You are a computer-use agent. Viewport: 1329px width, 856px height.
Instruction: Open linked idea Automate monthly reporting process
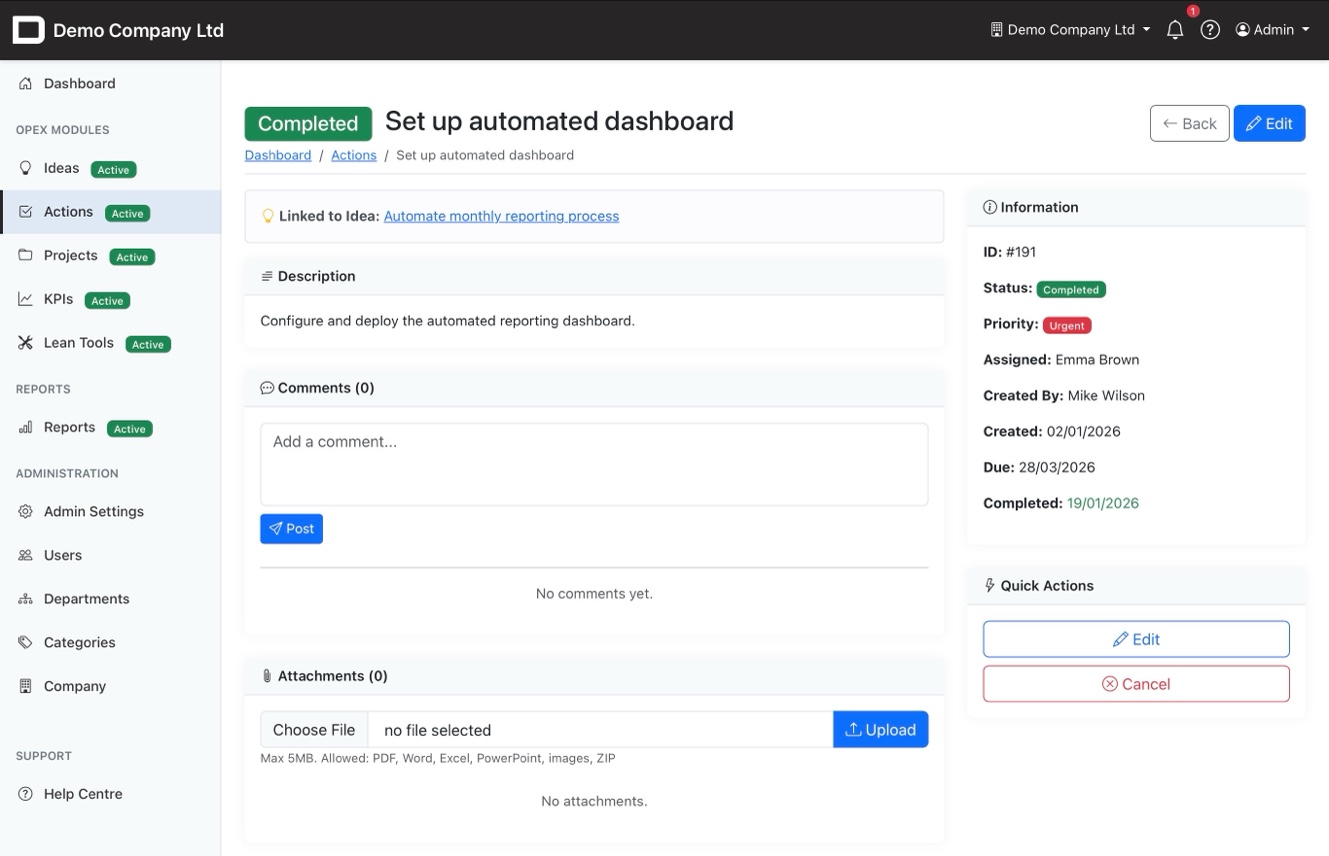501,216
